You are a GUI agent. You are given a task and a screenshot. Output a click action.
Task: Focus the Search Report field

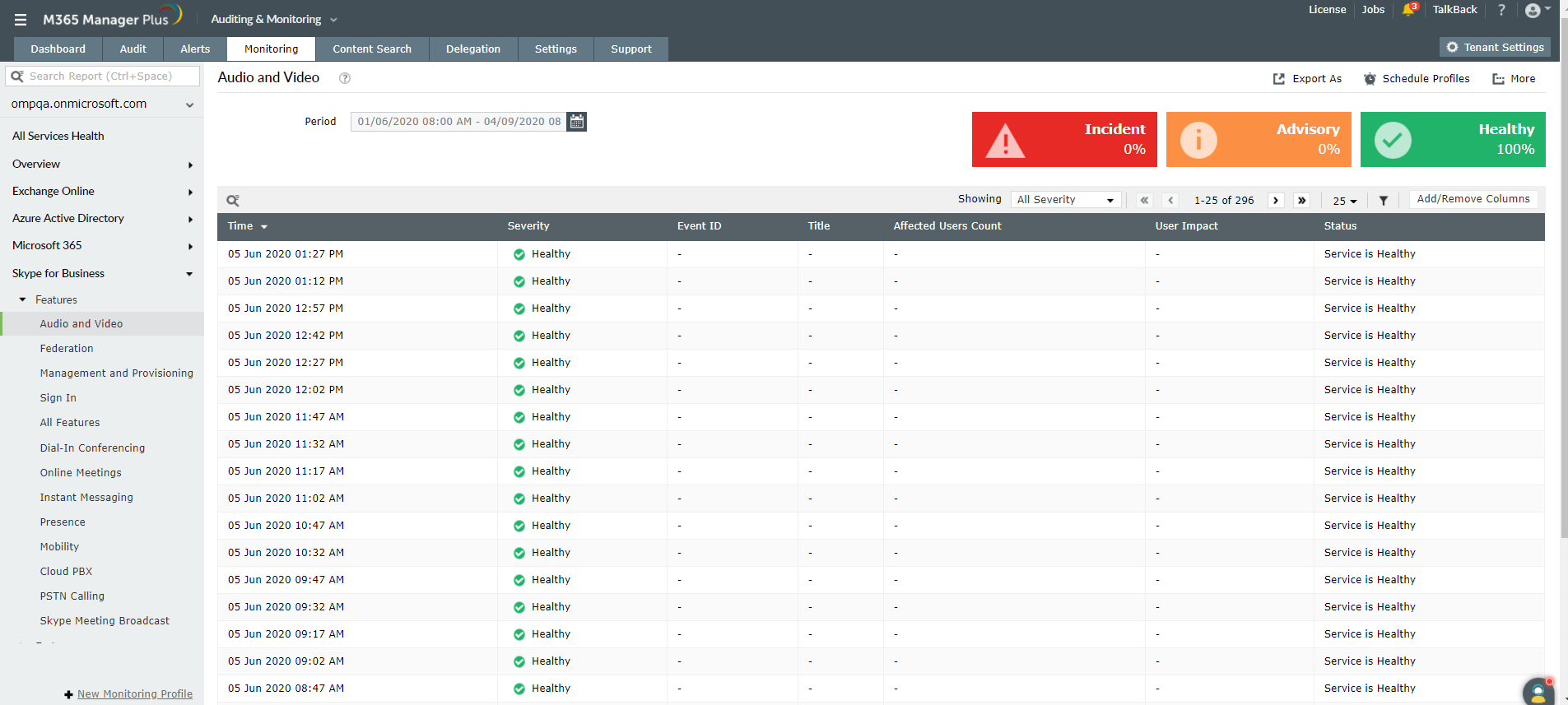pos(102,77)
